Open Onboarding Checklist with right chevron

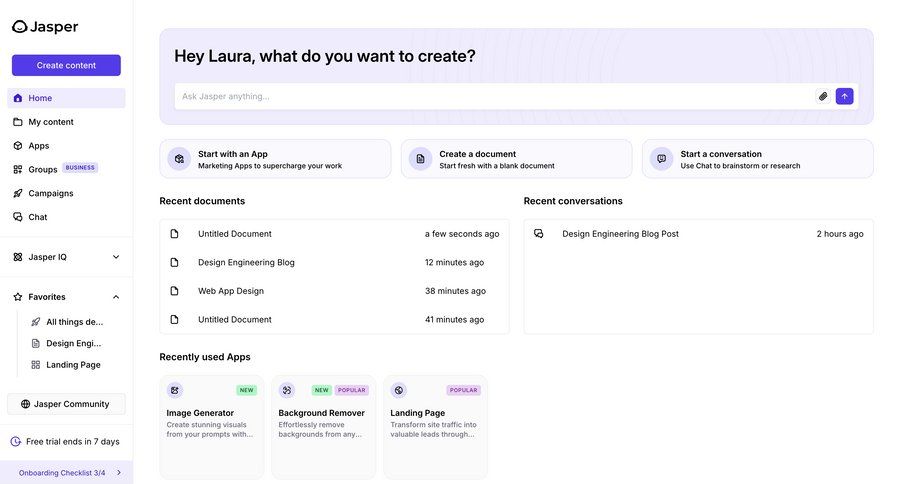tap(119, 473)
